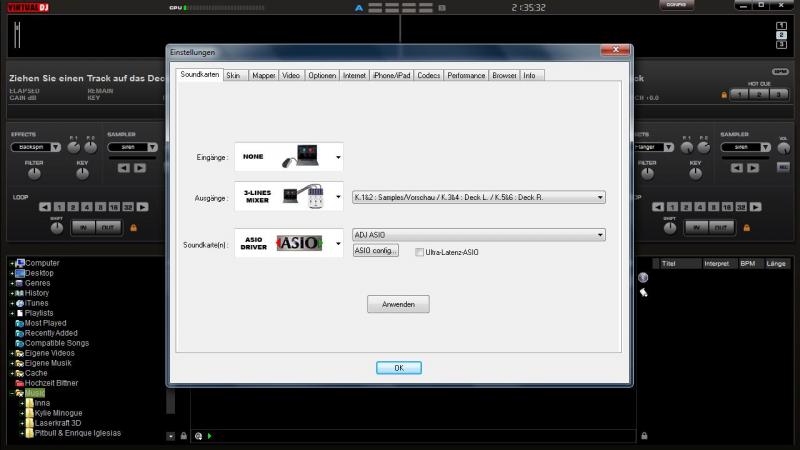The height and width of the screenshot is (450, 800).
Task: Open the Browser tab
Action: (504, 76)
